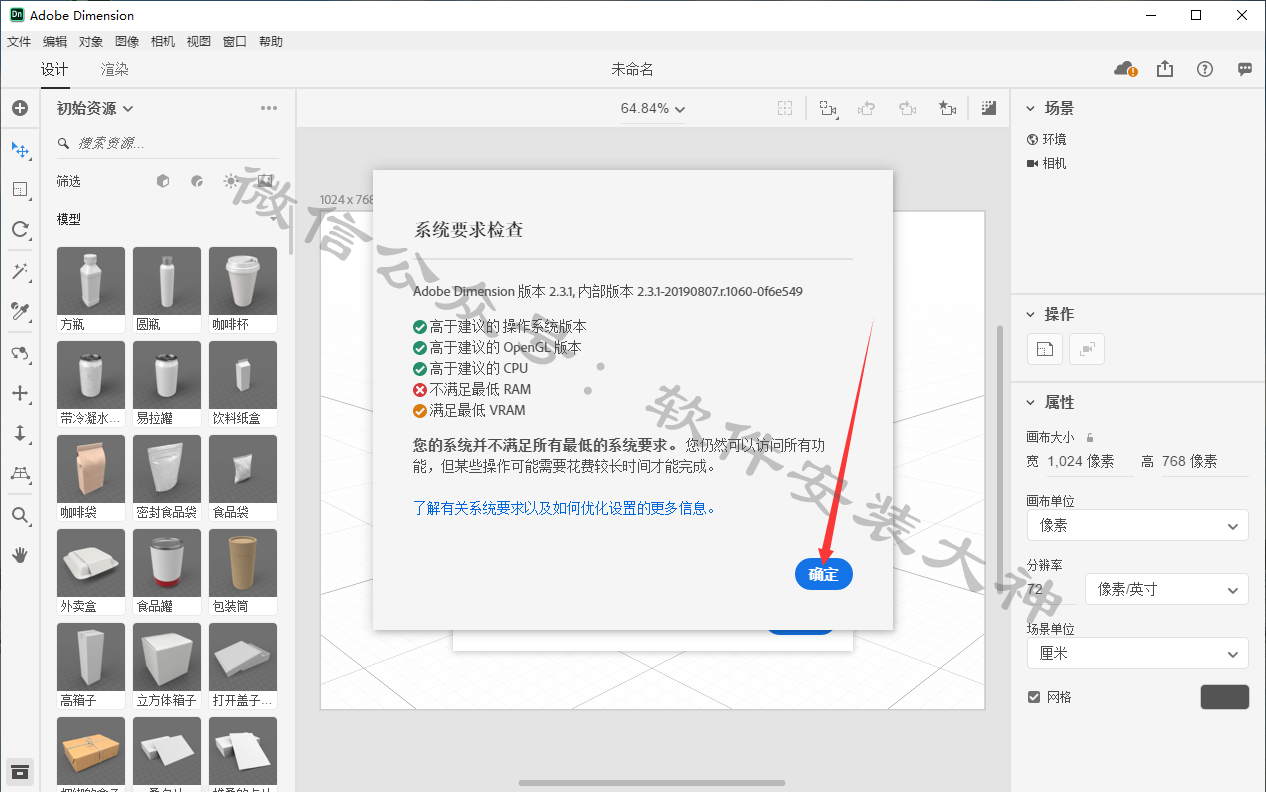Click the match image action button
The height and width of the screenshot is (792, 1266).
coord(1045,349)
